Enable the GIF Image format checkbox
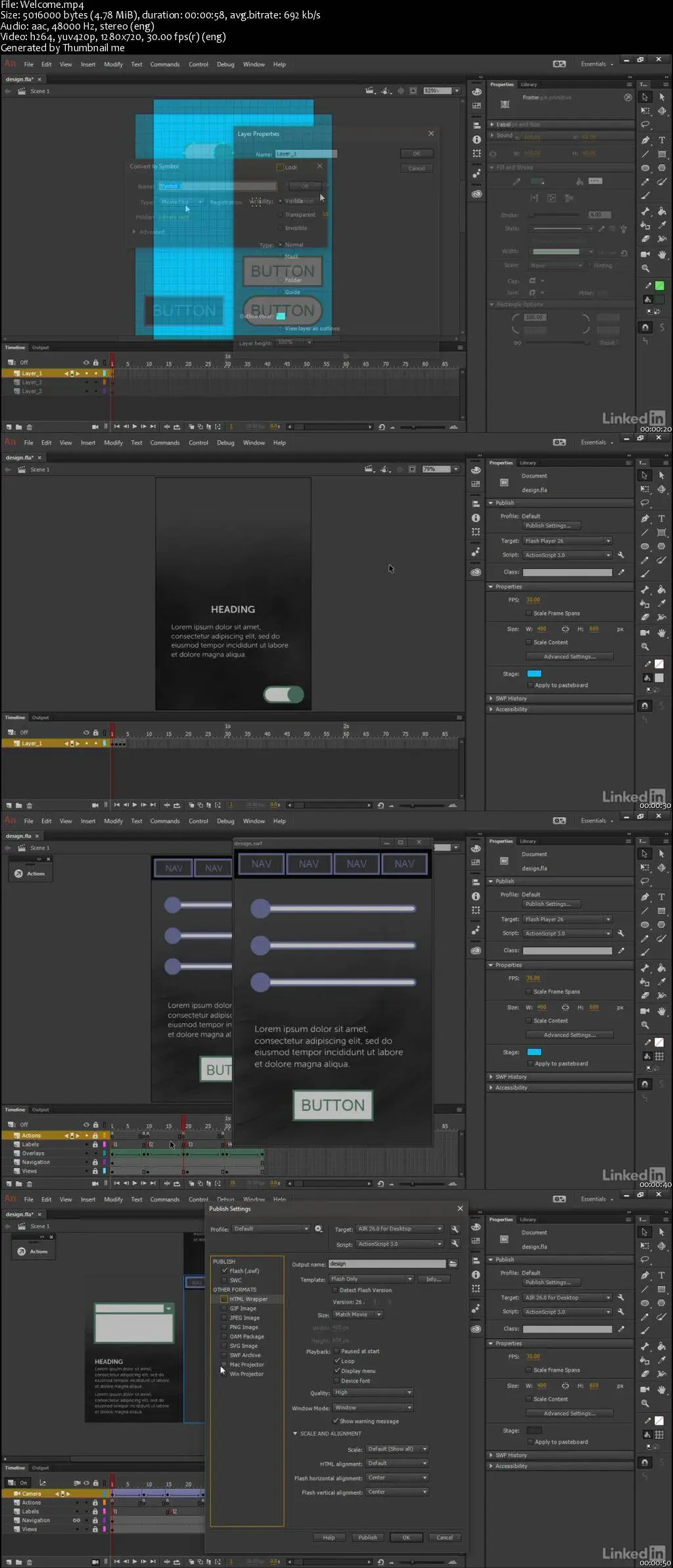The width and height of the screenshot is (673, 1568). tap(224, 1309)
